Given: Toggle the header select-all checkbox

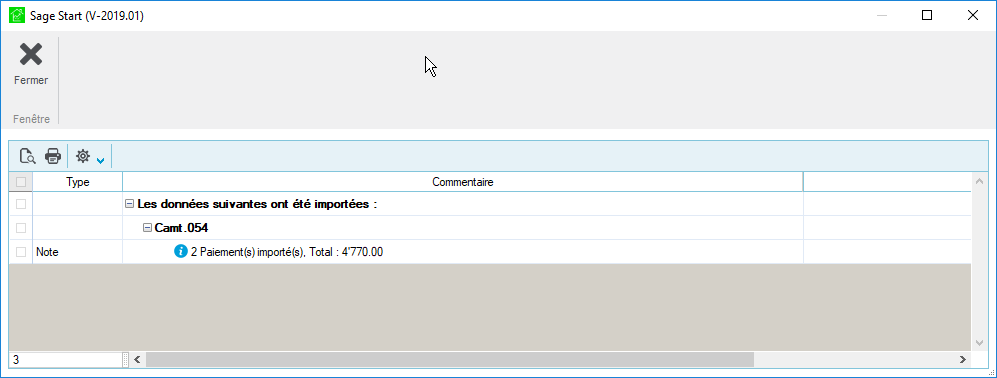Looking at the screenshot, I should tap(21, 182).
